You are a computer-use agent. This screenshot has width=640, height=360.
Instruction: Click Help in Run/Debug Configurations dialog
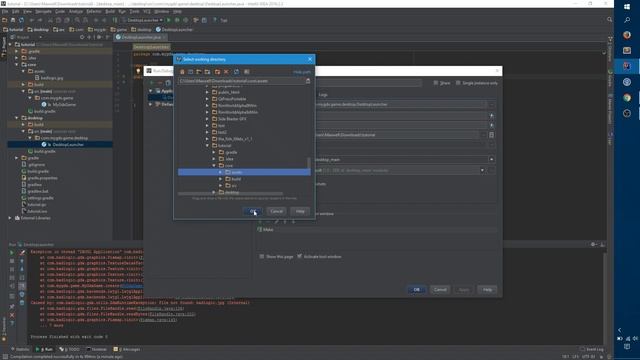pos(487,289)
